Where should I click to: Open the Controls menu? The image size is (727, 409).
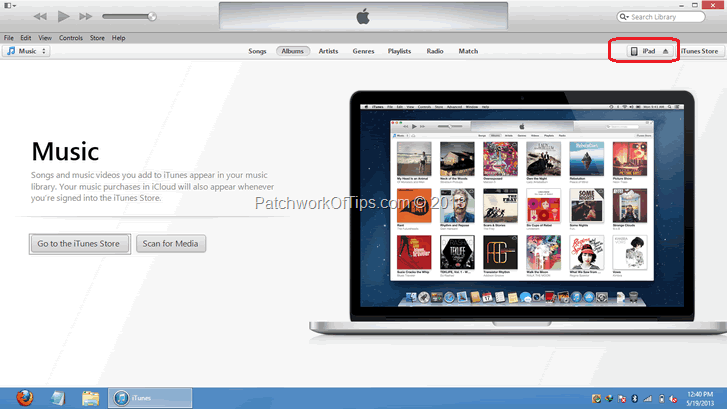[x=70, y=38]
